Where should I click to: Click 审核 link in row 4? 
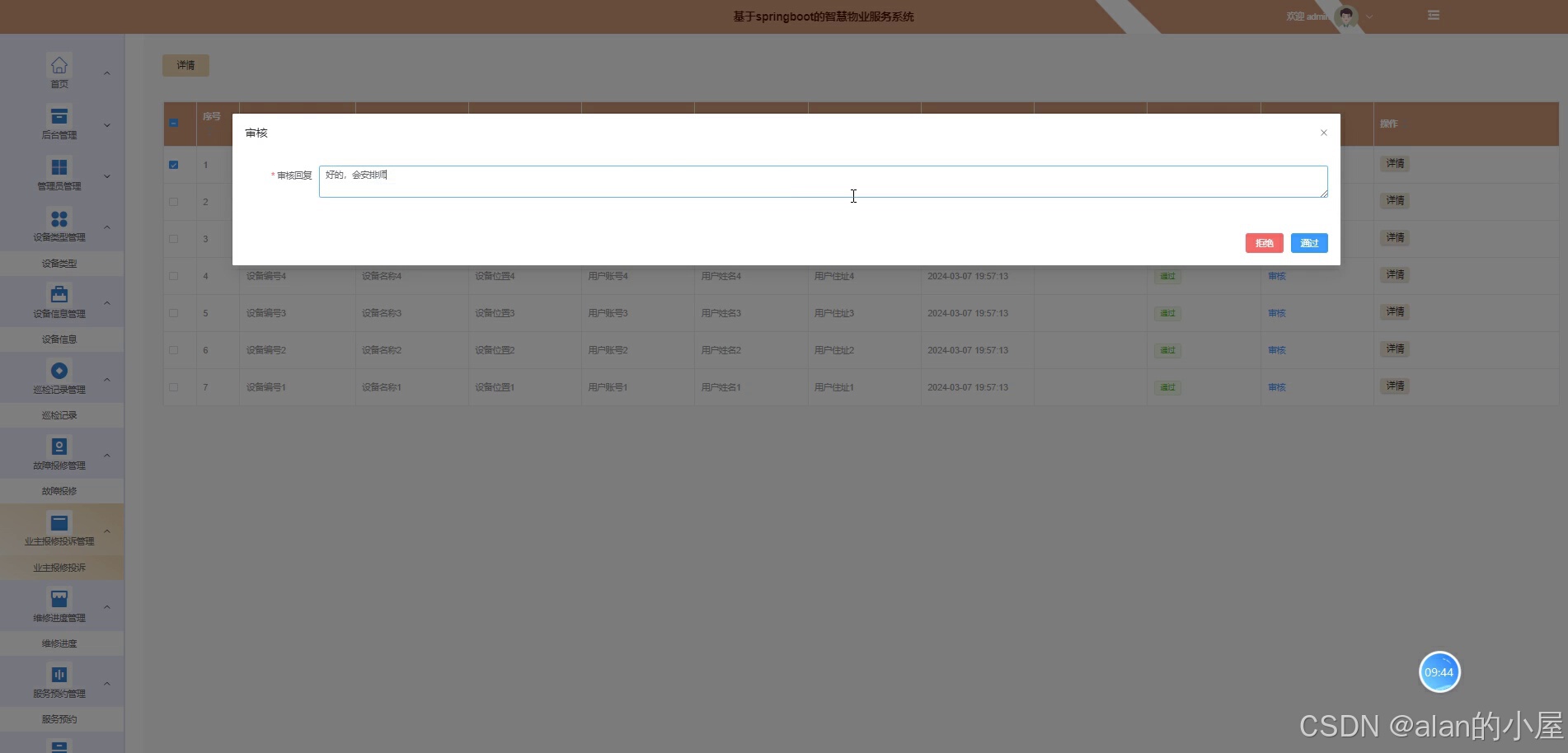point(1277,276)
